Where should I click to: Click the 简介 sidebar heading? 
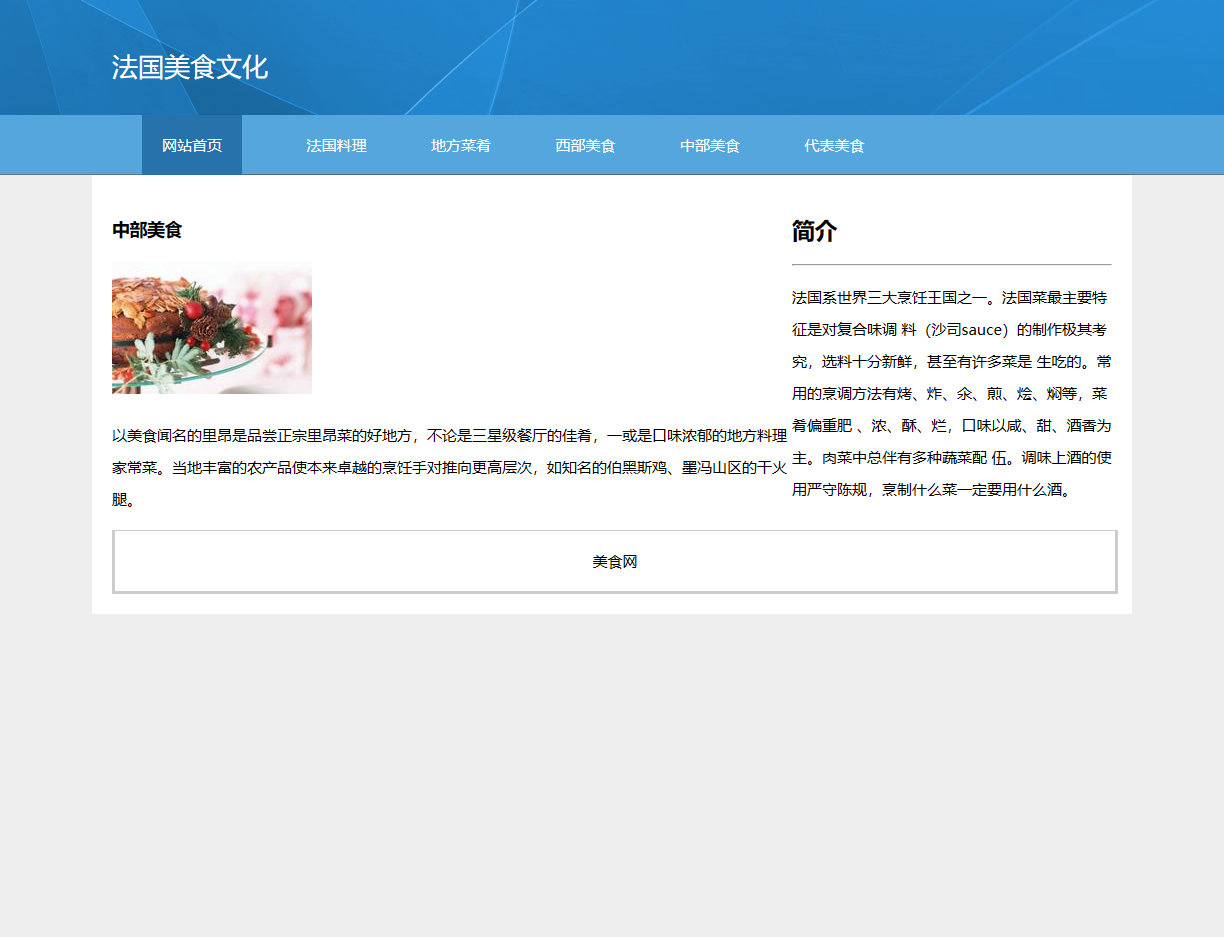(x=814, y=232)
